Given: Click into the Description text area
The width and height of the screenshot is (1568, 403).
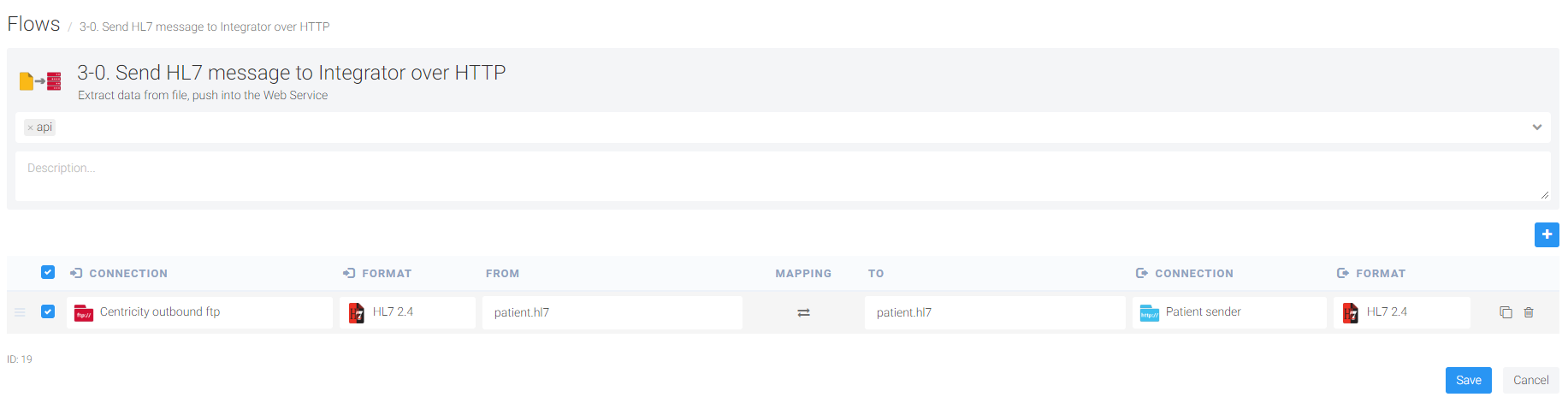Looking at the screenshot, I should [783, 176].
